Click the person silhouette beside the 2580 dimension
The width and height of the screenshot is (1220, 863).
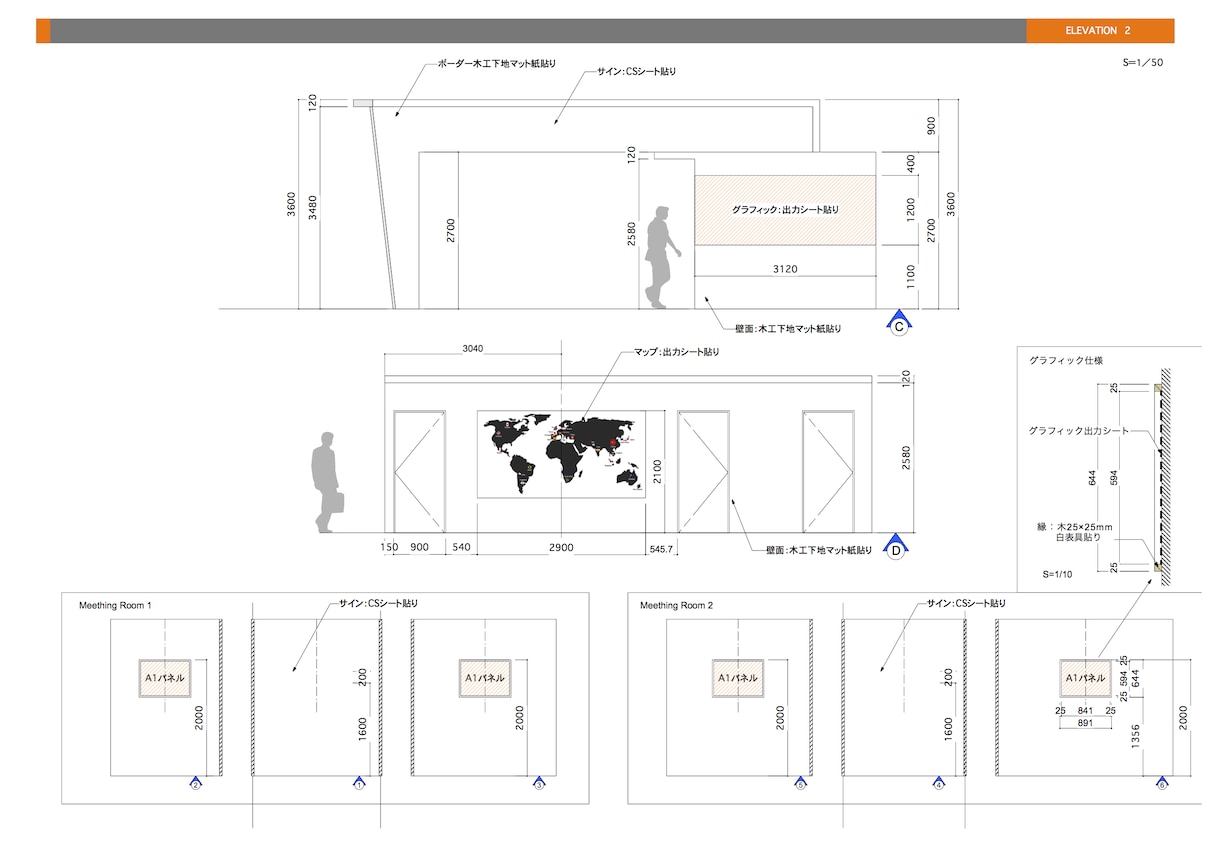[x=662, y=256]
